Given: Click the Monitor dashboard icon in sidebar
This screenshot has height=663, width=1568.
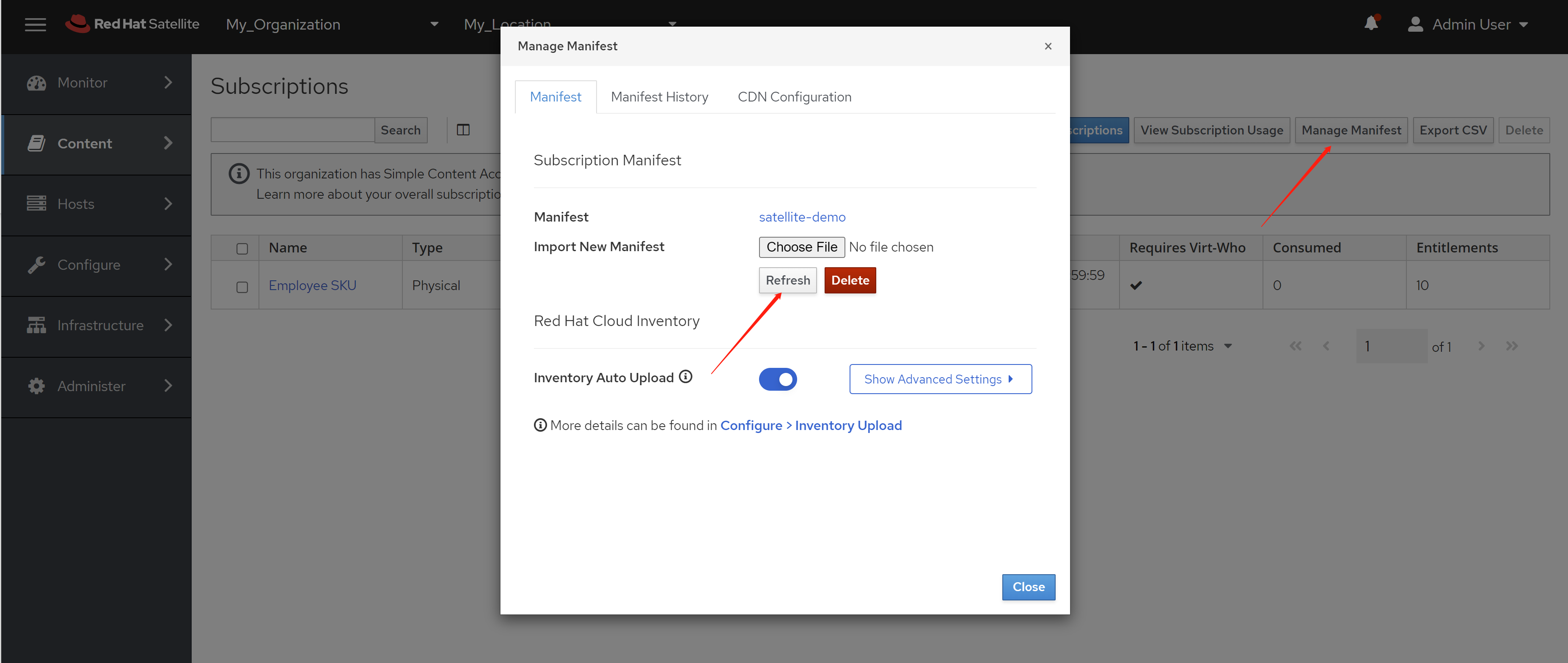Looking at the screenshot, I should tap(36, 83).
